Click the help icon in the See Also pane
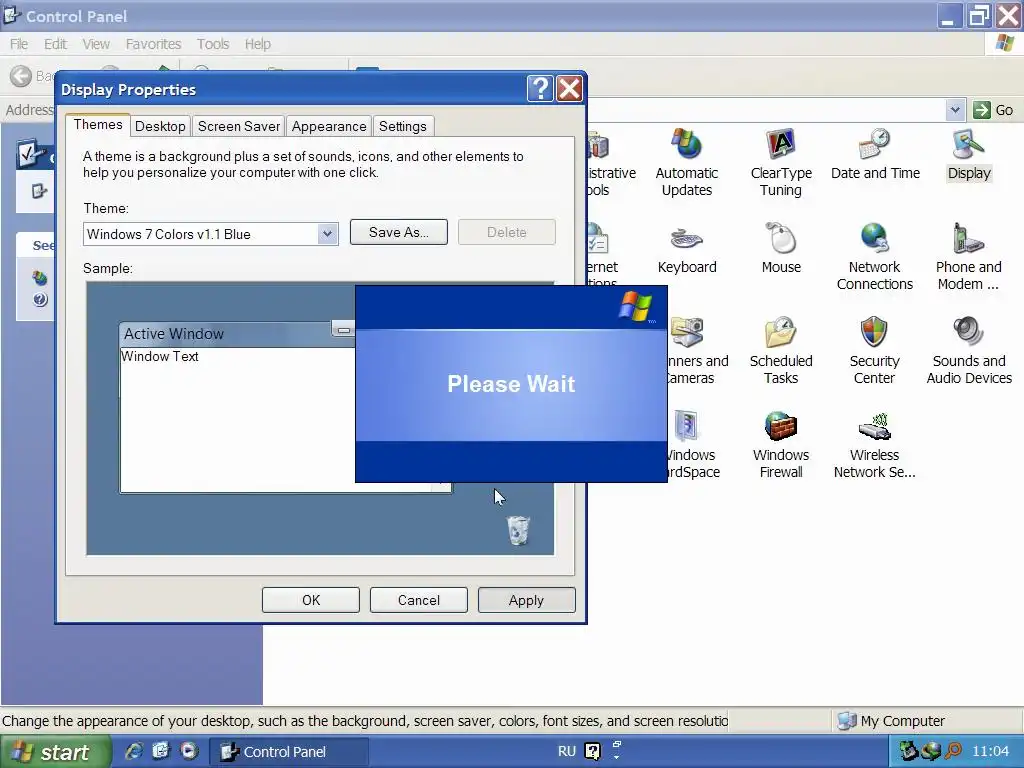This screenshot has width=1024, height=768. pyautogui.click(x=40, y=300)
